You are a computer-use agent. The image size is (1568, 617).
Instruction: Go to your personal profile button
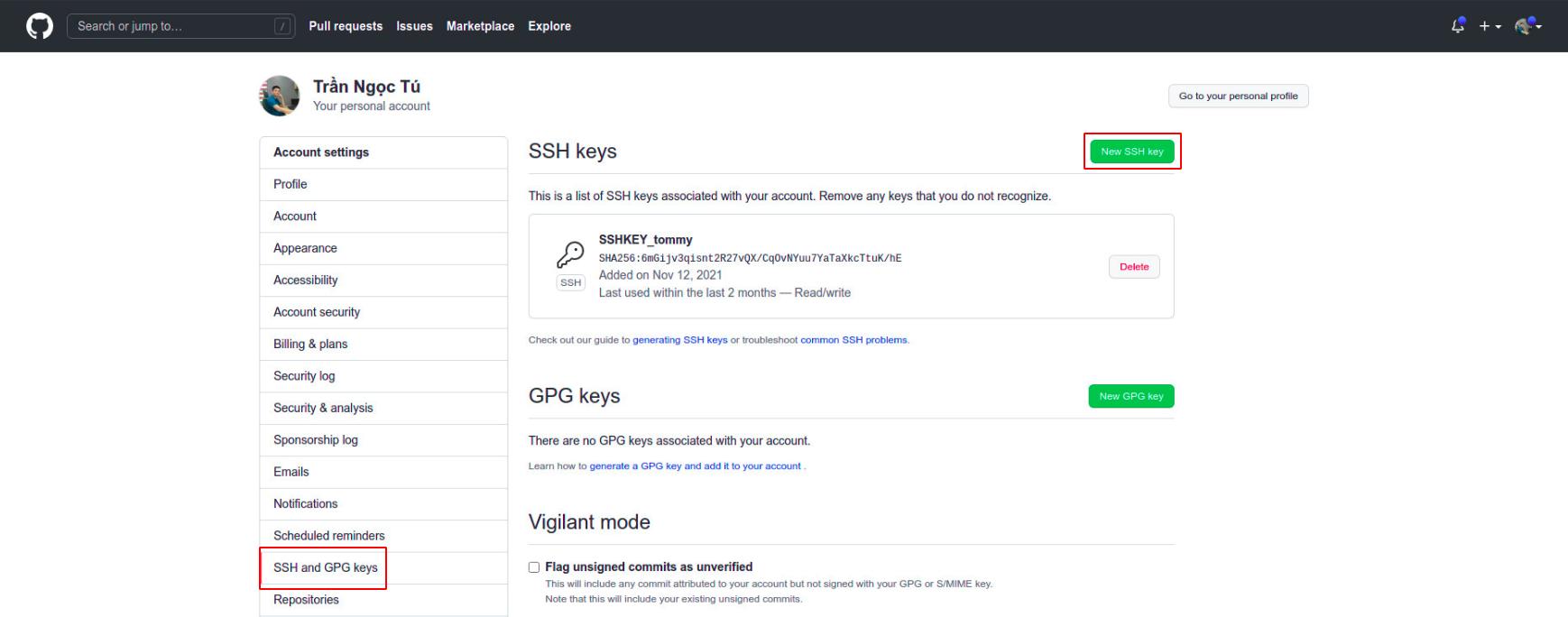click(1238, 96)
